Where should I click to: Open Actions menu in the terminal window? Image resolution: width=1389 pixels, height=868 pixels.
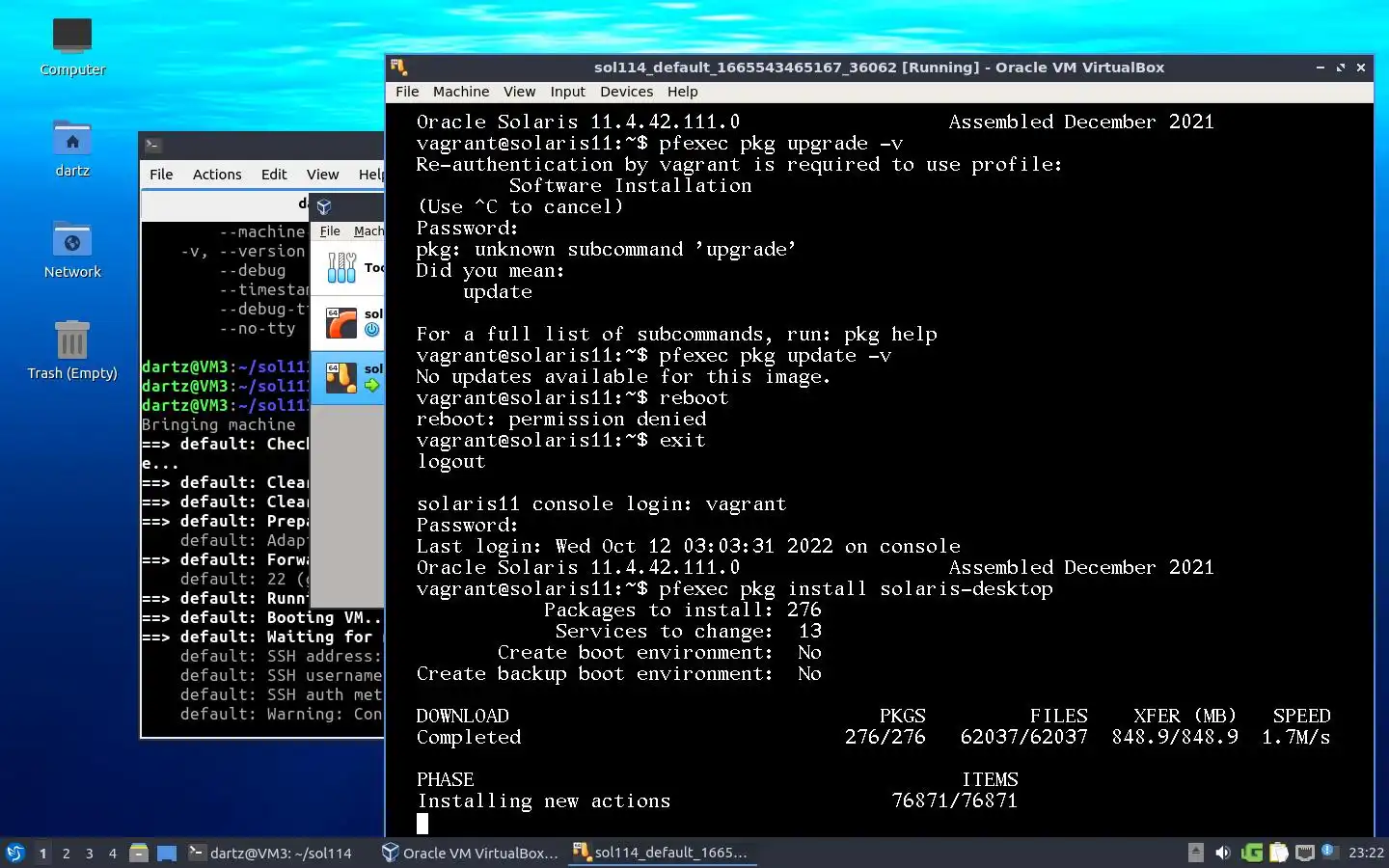click(217, 175)
